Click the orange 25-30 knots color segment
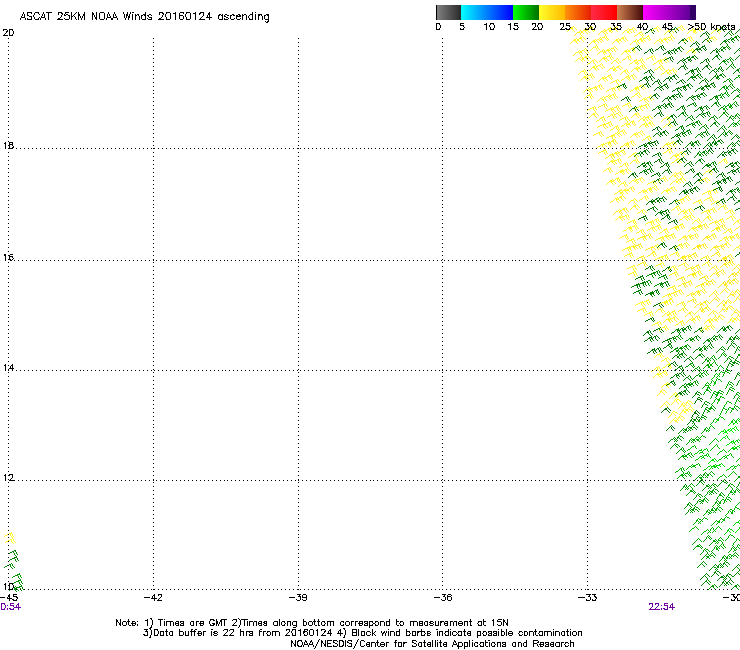The image size is (740, 650). click(578, 12)
